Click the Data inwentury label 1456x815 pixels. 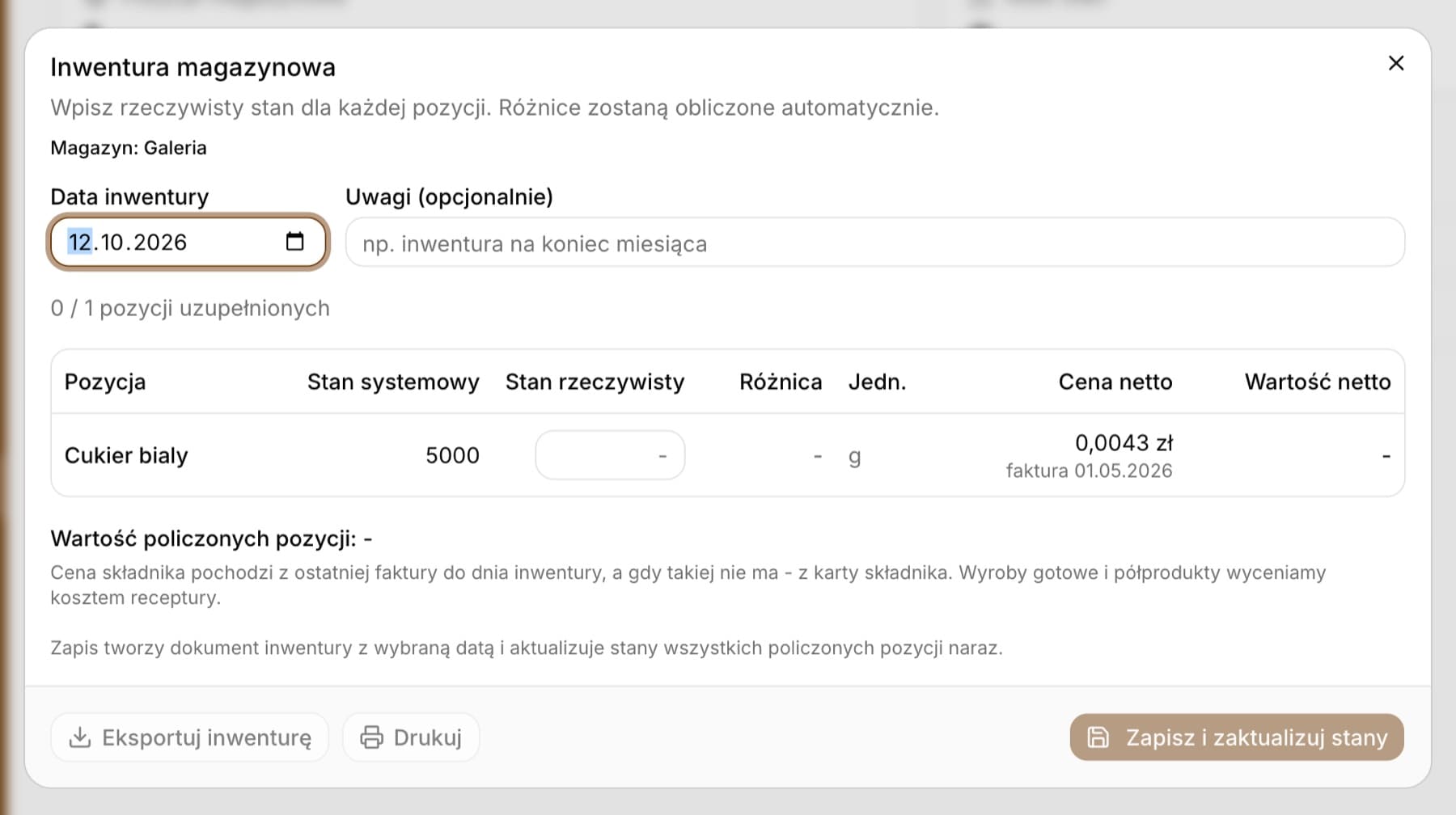(129, 196)
